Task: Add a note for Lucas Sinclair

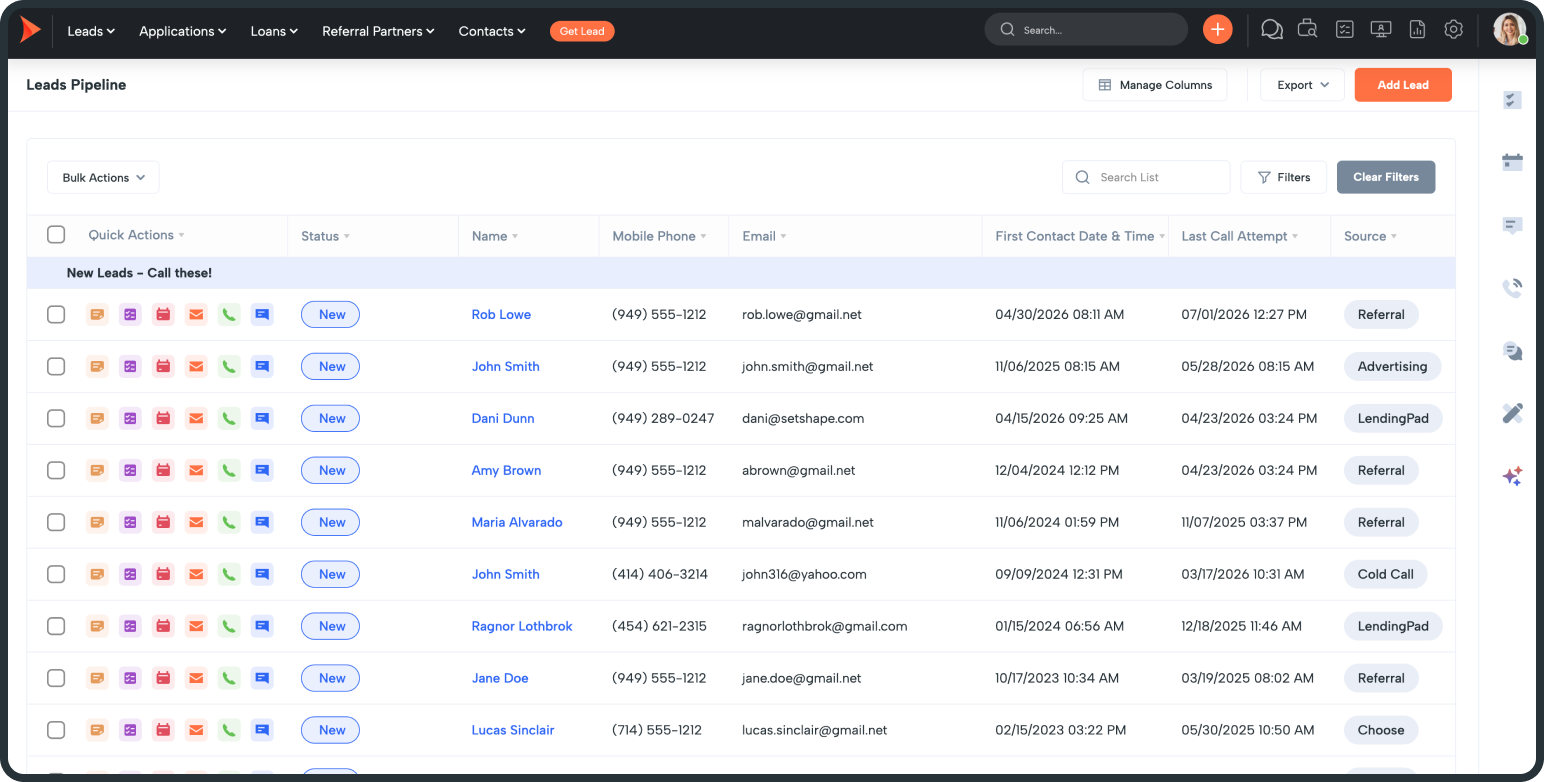Action: [97, 730]
